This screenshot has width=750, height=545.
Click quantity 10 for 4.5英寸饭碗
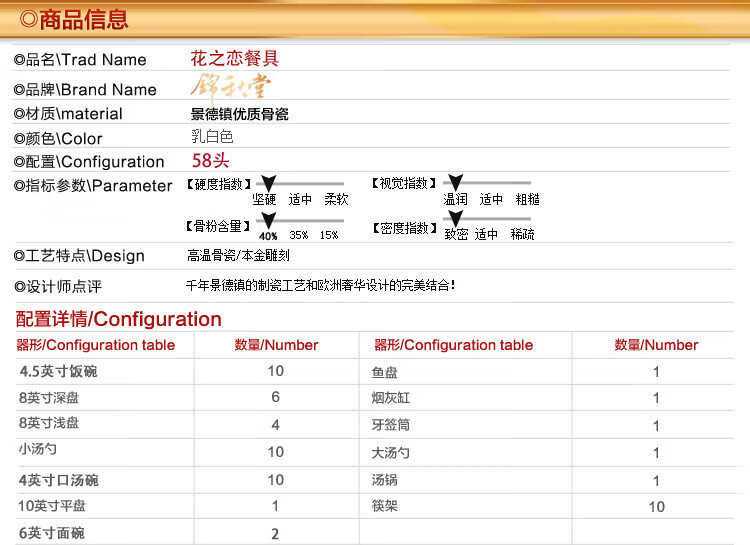coord(276,371)
